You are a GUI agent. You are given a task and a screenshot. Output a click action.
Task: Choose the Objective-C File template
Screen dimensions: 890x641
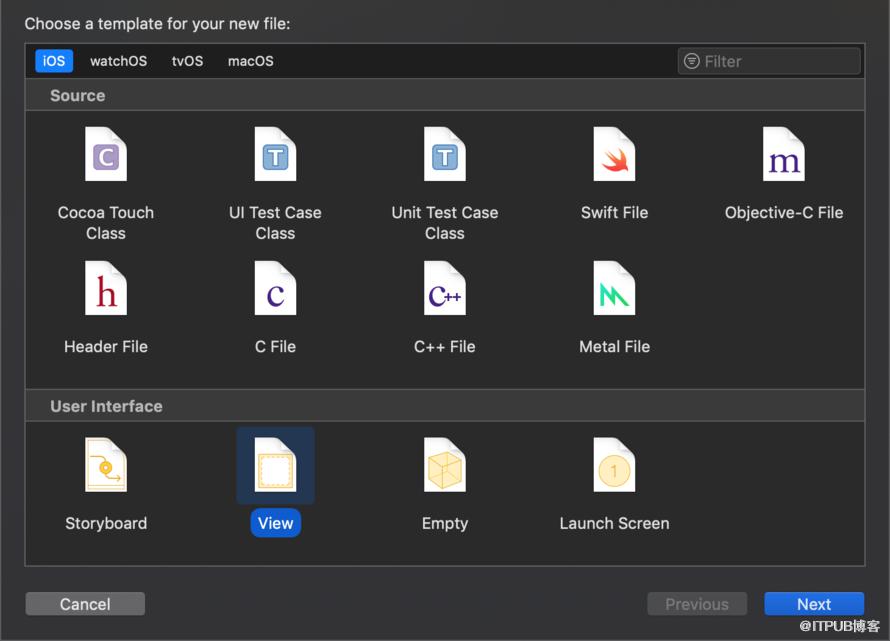784,154
